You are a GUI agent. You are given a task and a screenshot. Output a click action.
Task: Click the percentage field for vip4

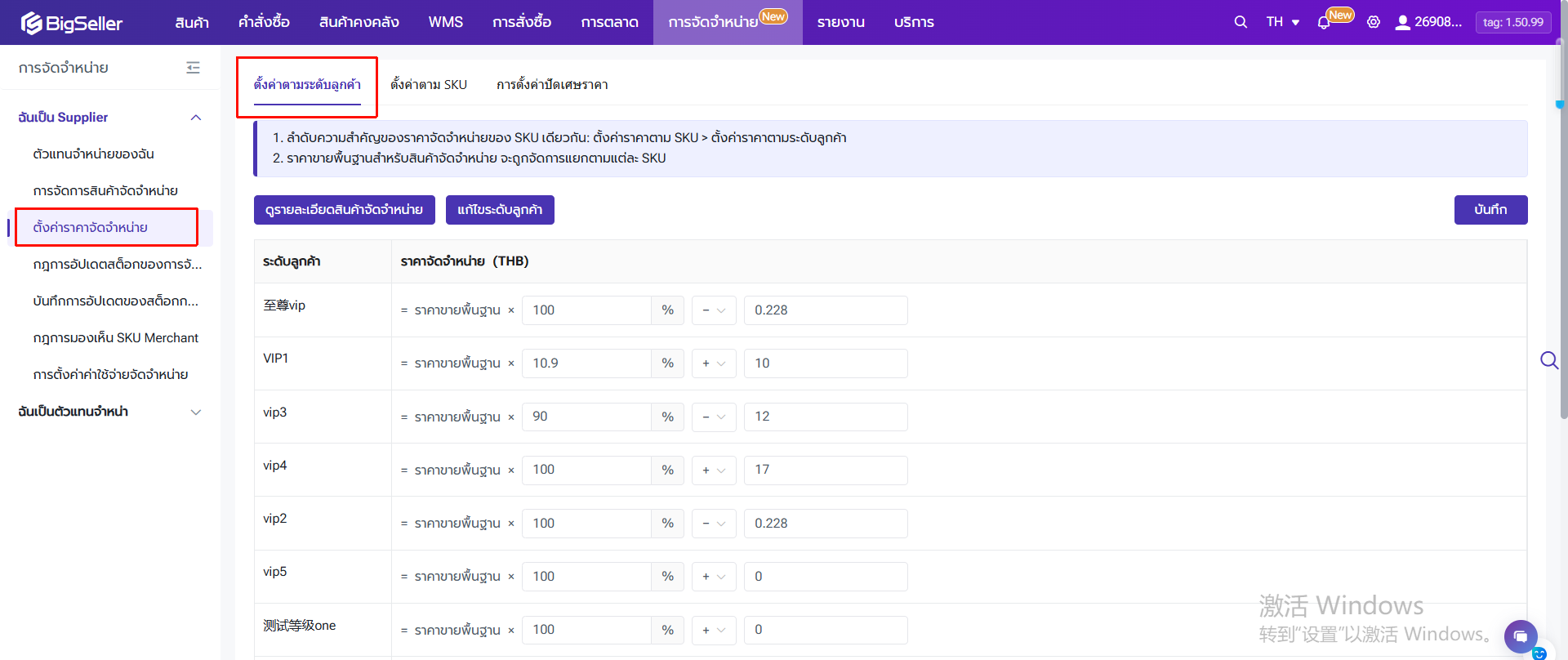pos(586,470)
